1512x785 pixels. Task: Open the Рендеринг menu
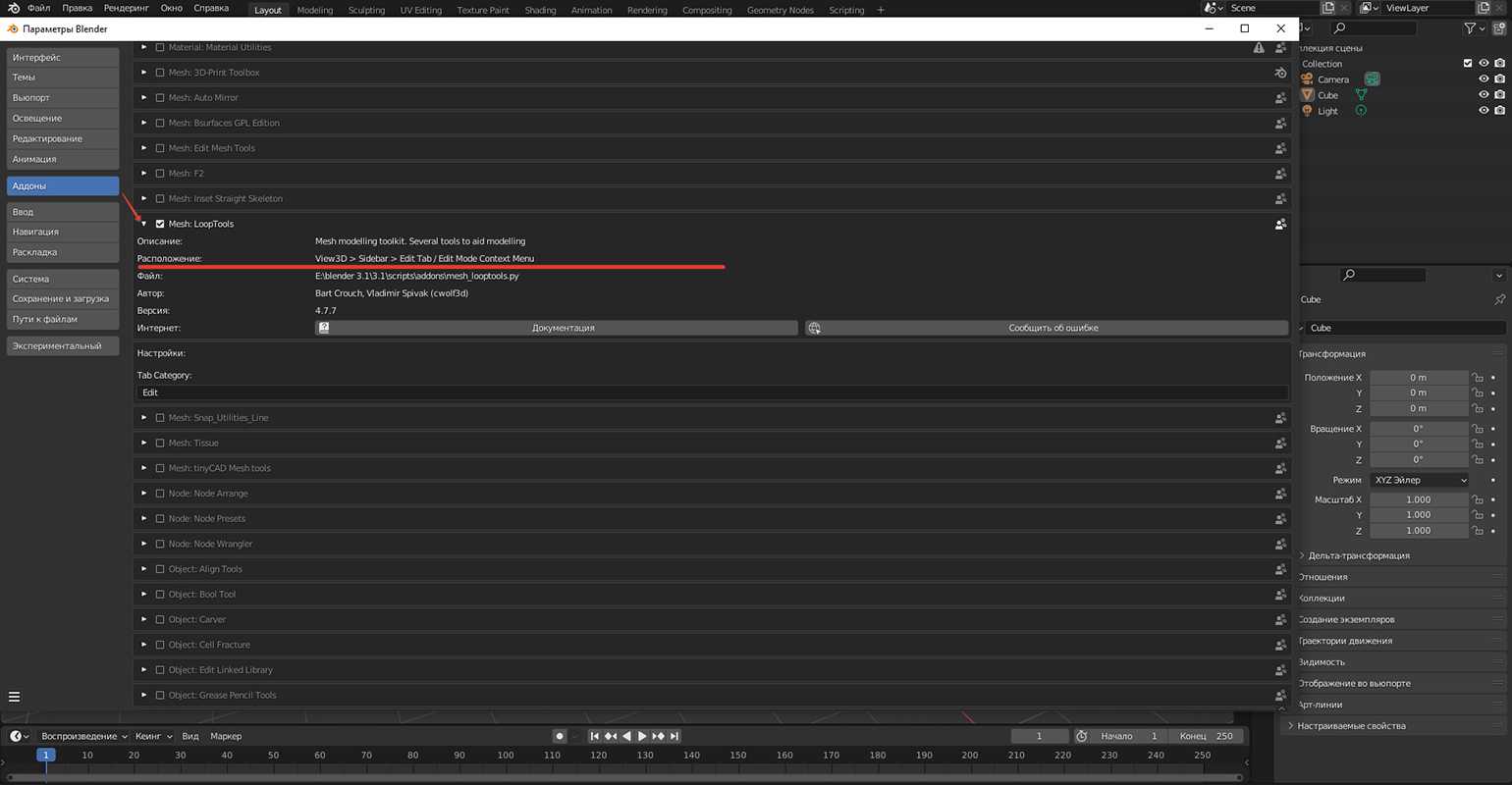(x=126, y=8)
